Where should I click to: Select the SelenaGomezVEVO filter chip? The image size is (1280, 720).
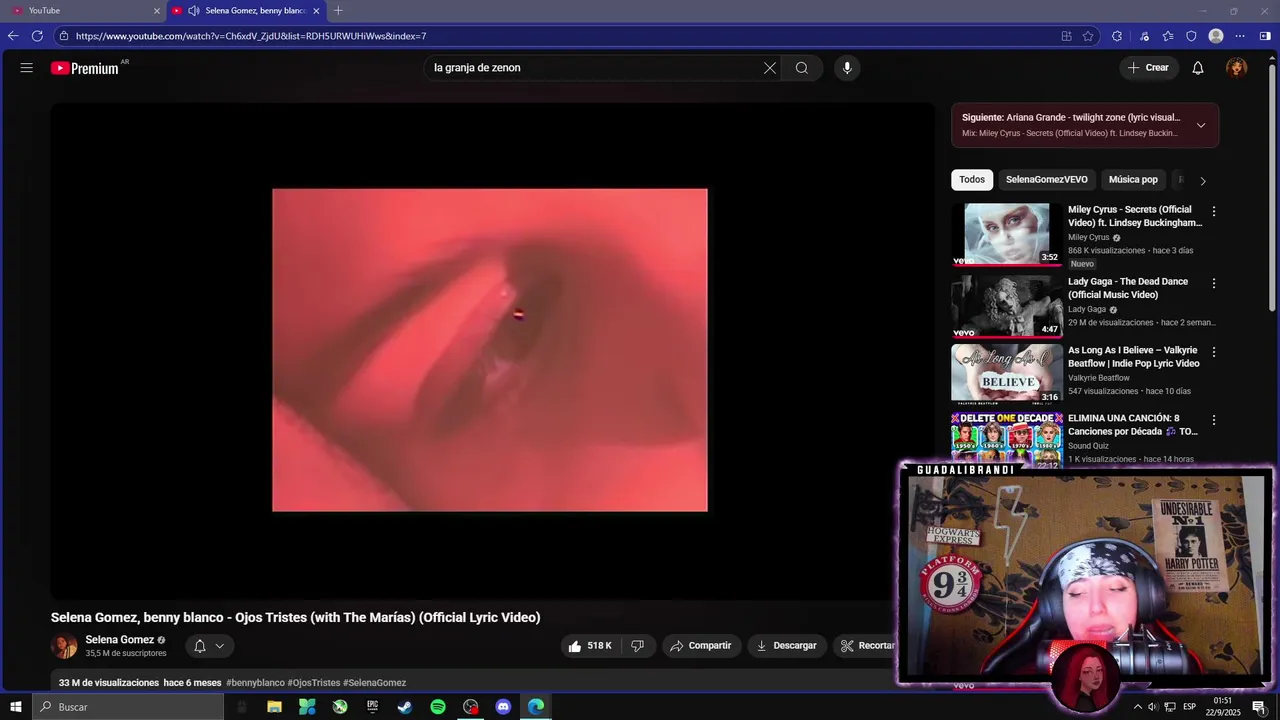click(x=1046, y=180)
